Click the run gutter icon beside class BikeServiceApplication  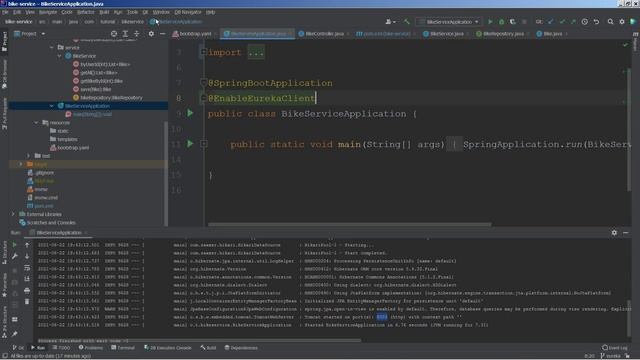point(190,113)
